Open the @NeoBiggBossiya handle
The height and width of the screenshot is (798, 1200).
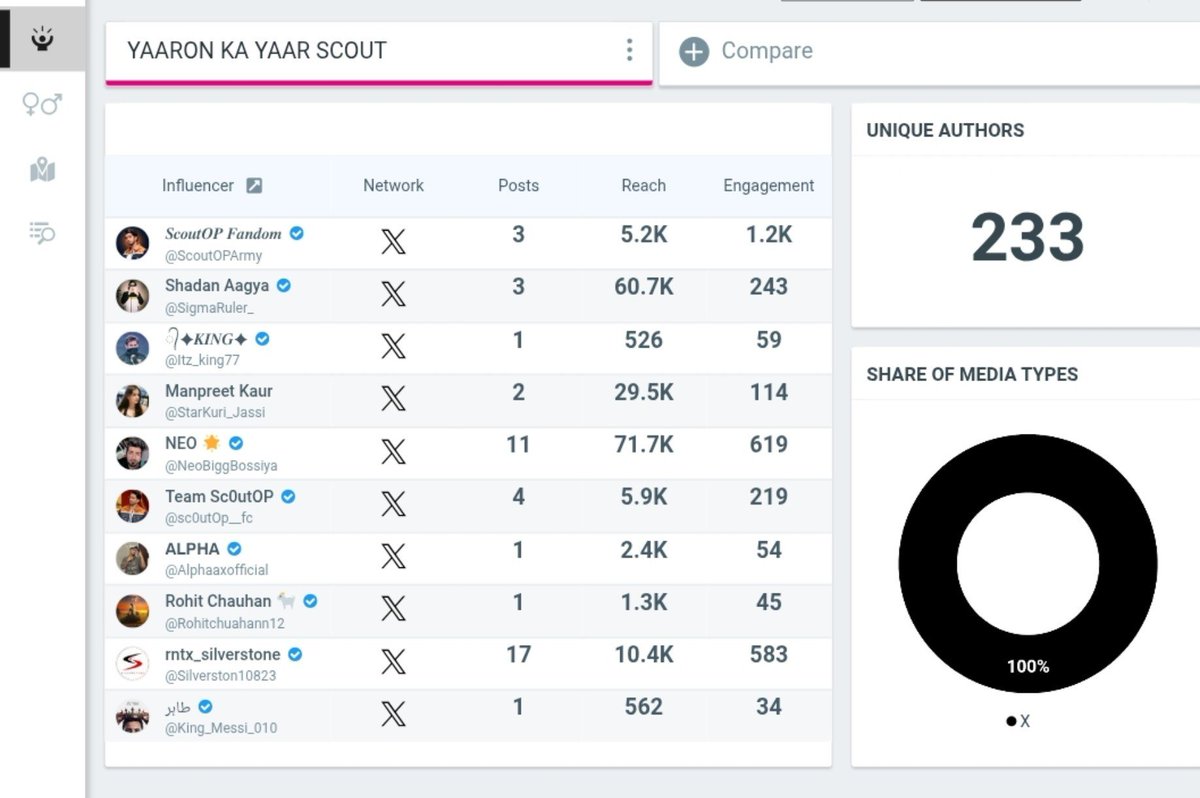[221, 466]
